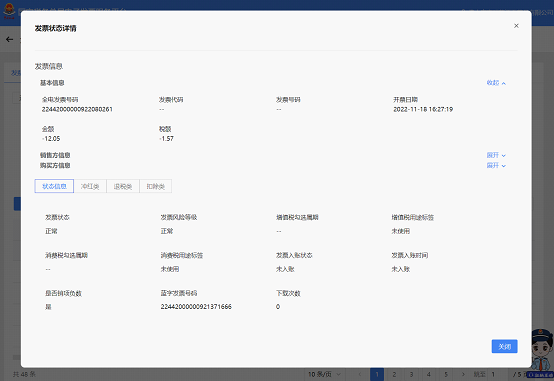
Task: Switch to the 扣除类 tab
Action: tap(155, 186)
